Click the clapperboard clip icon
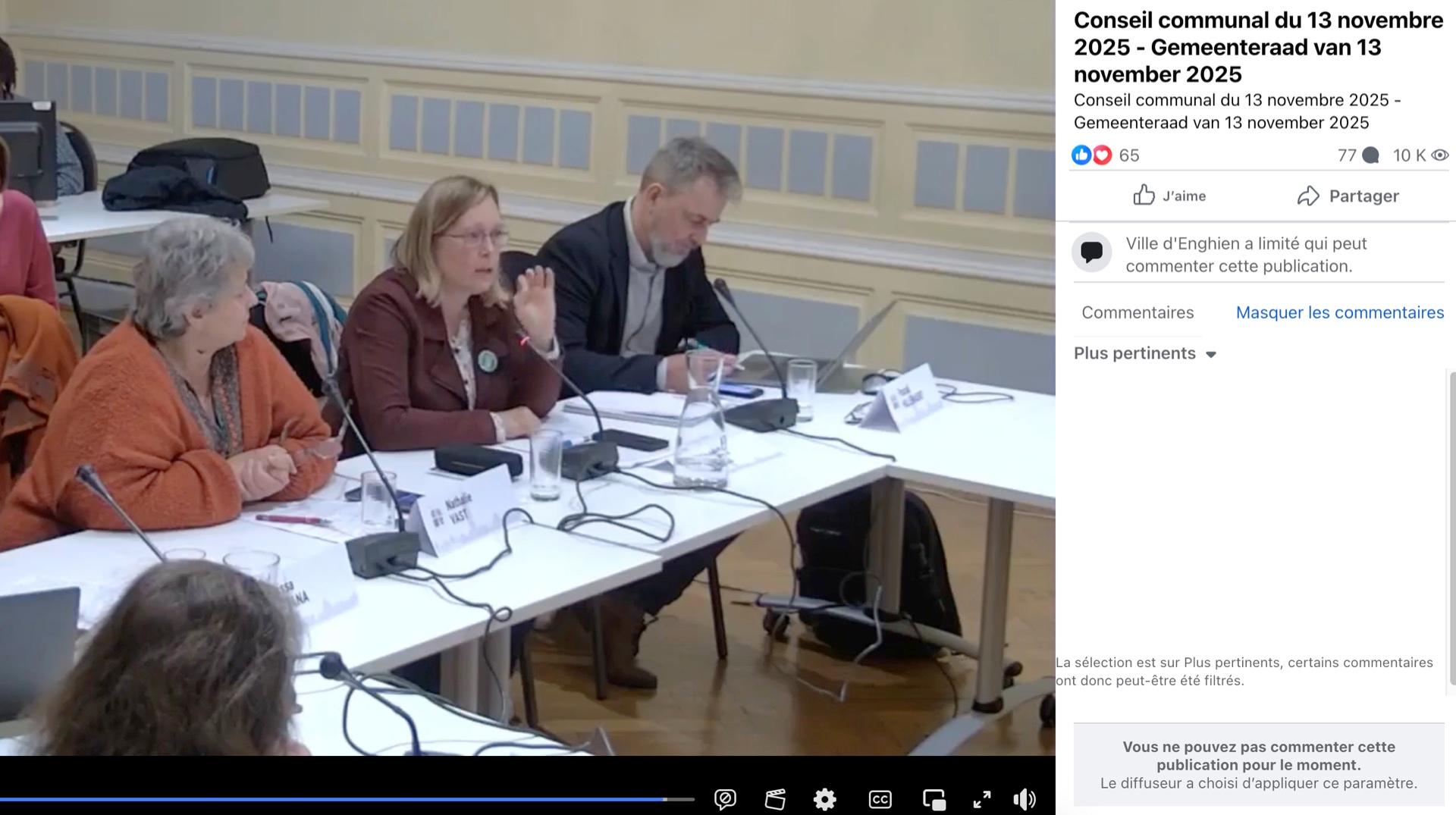 [775, 799]
